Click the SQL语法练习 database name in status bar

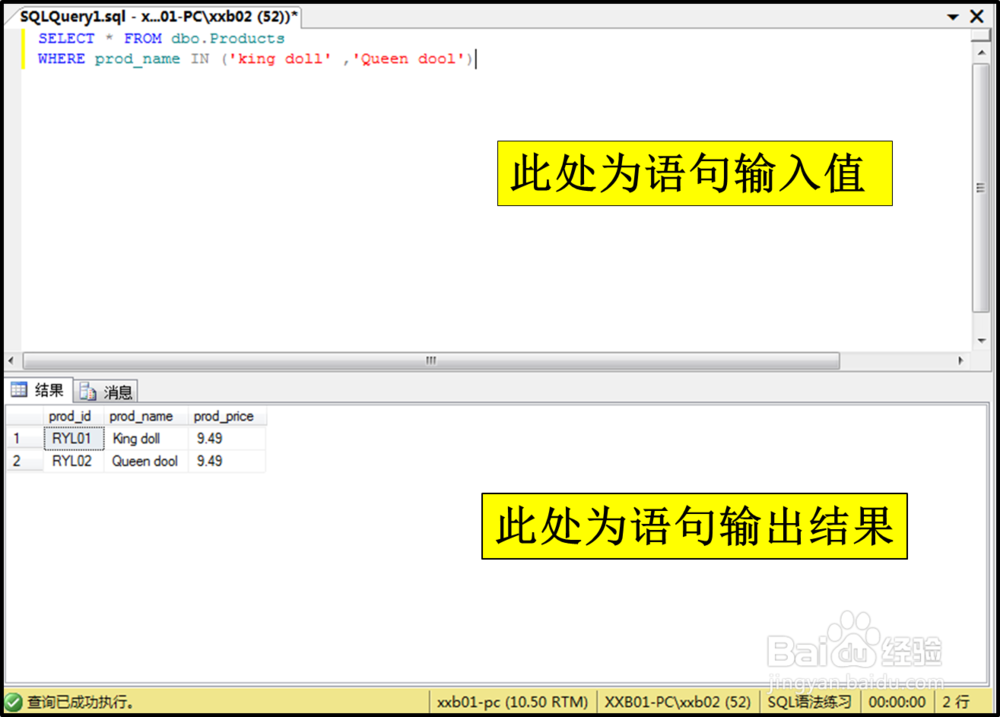click(808, 702)
